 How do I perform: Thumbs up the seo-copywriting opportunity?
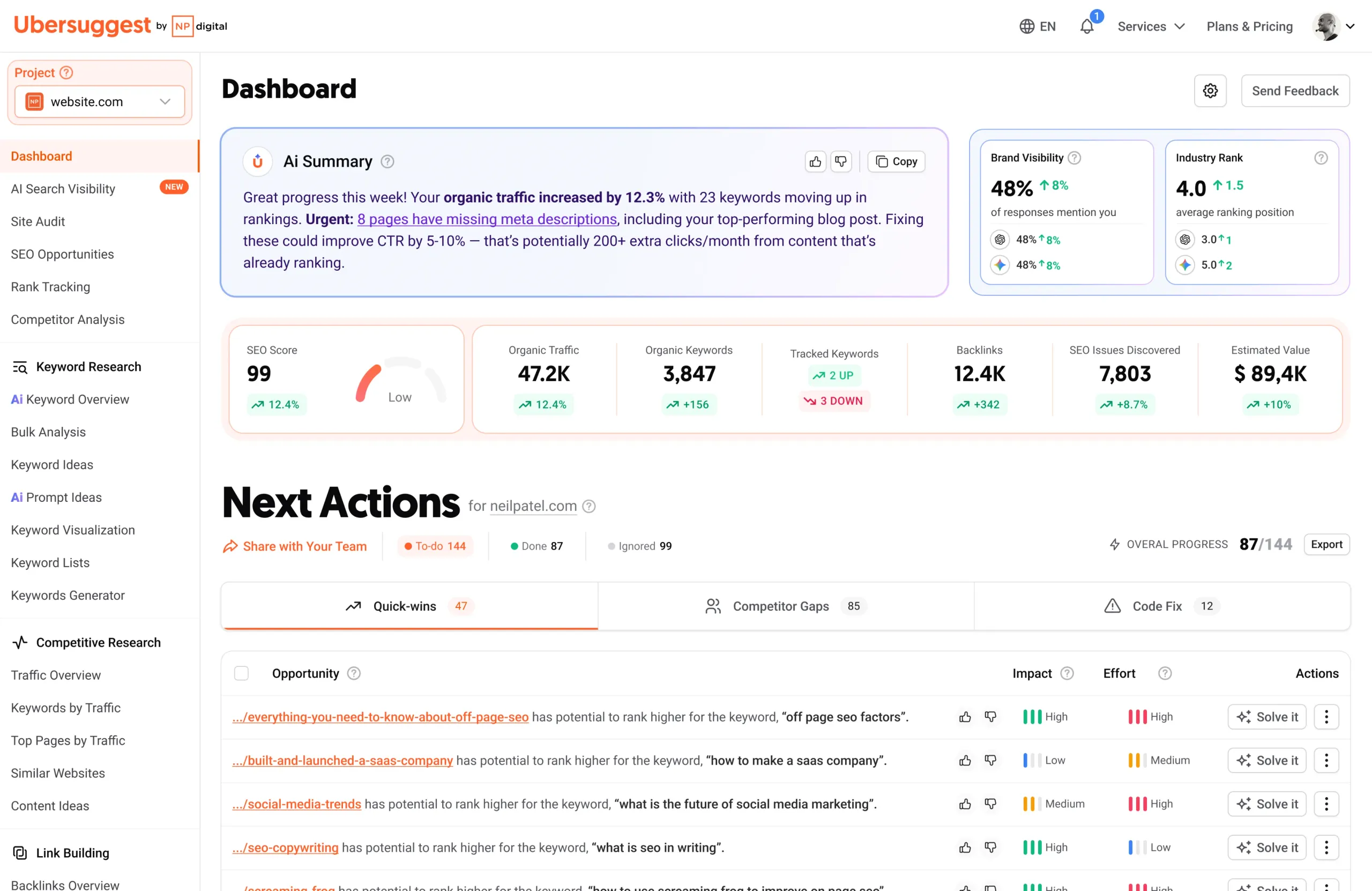click(x=965, y=848)
